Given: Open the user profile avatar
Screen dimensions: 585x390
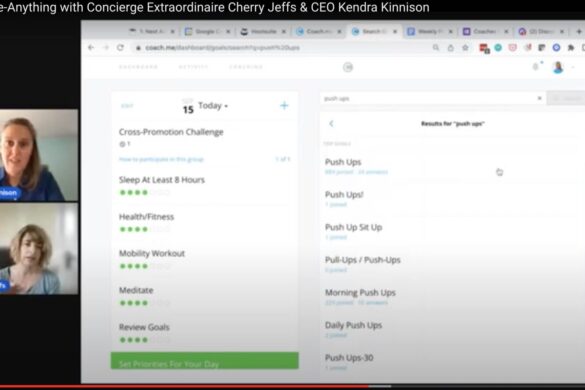Looking at the screenshot, I should coord(558,67).
